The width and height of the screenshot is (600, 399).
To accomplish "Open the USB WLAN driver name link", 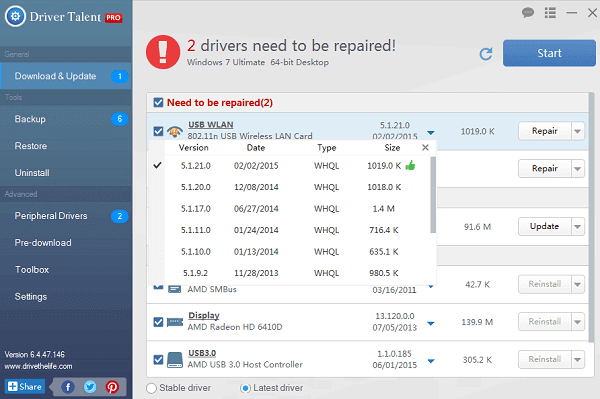I will [x=210, y=125].
